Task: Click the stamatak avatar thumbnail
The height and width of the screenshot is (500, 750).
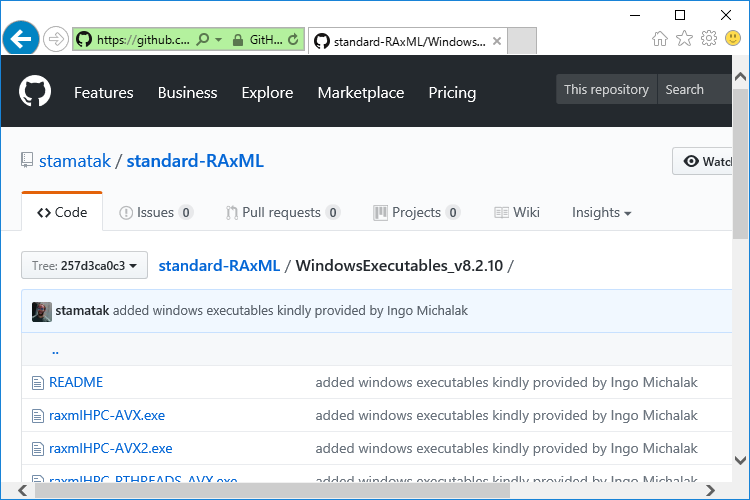Action: pyautogui.click(x=42, y=311)
